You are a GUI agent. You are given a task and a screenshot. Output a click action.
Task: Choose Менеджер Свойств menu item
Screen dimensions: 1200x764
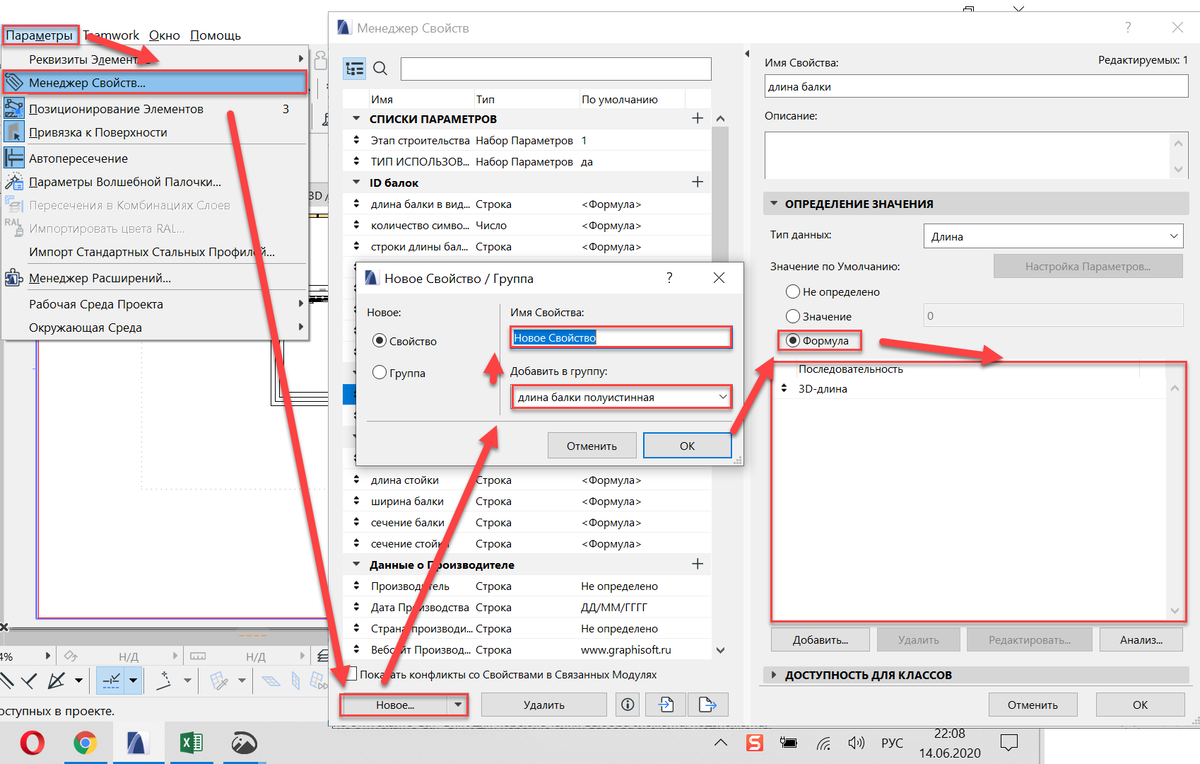point(155,83)
